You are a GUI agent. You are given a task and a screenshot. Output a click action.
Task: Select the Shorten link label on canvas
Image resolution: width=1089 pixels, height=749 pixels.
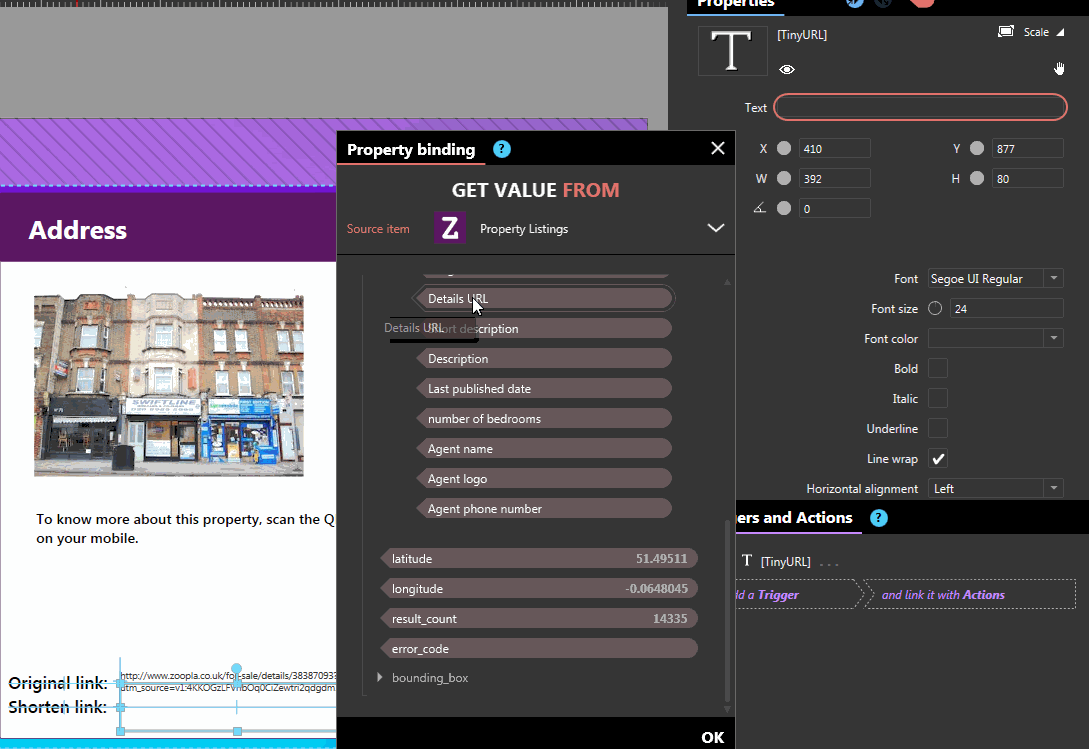pyautogui.click(x=58, y=707)
